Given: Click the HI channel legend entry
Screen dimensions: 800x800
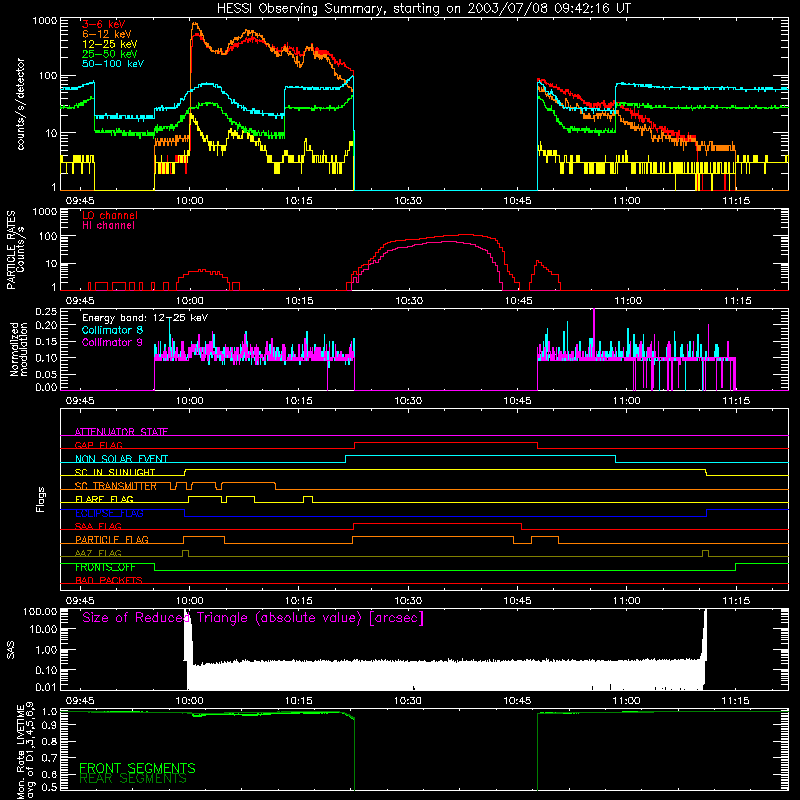Looking at the screenshot, I should [108, 226].
